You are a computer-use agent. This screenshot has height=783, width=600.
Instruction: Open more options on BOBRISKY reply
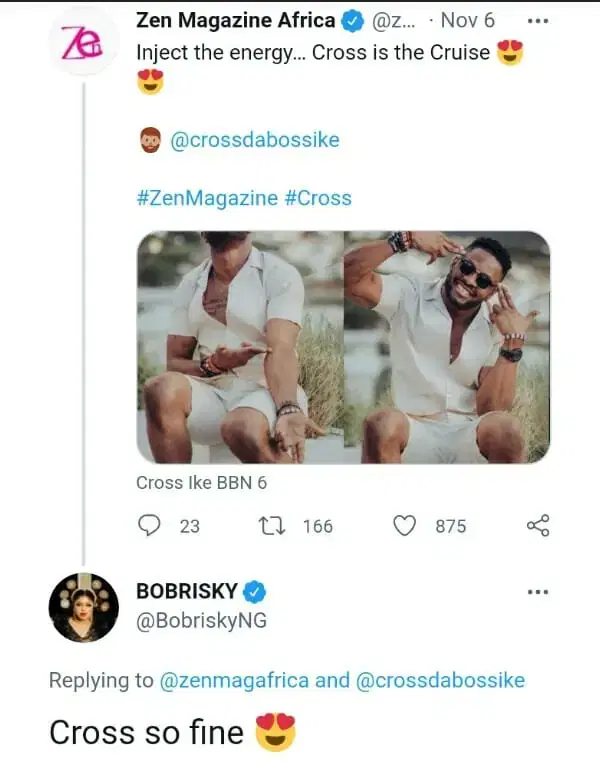tap(537, 592)
